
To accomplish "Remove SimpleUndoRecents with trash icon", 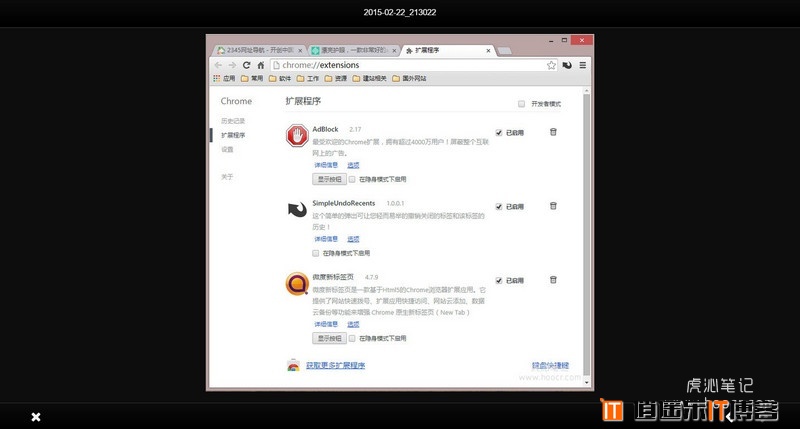I will click(x=553, y=206).
